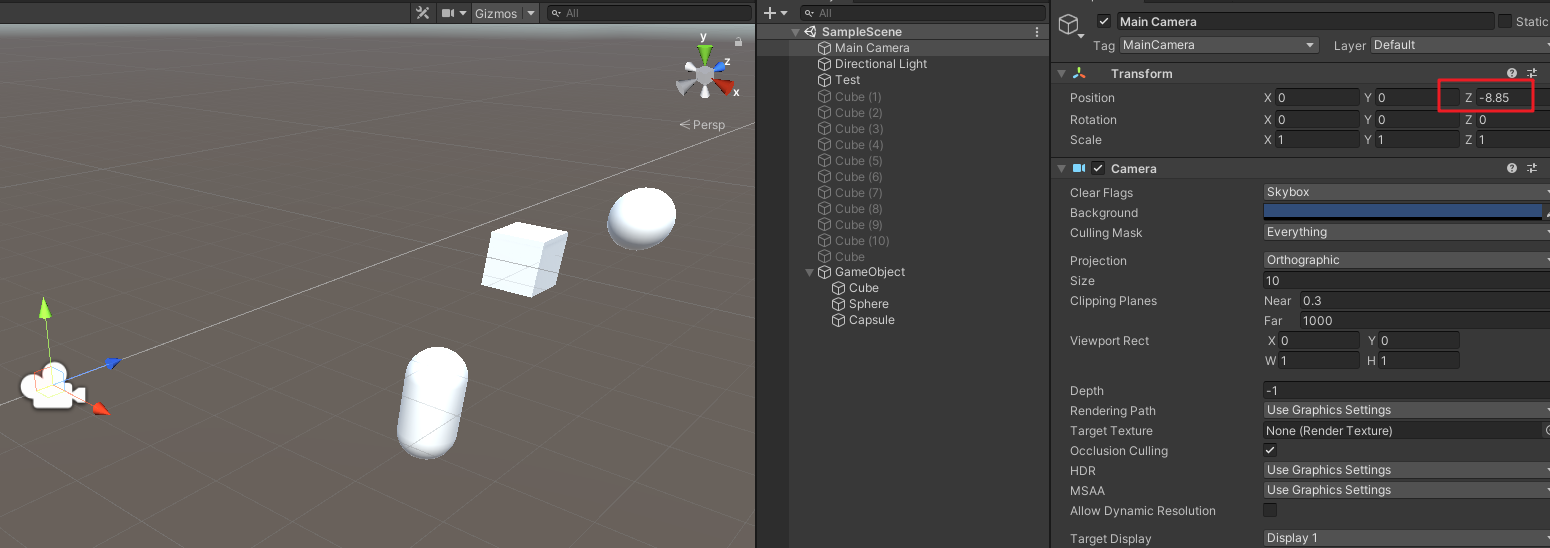Open Transform component preset settings icon
The height and width of the screenshot is (548, 1550).
click(1532, 74)
